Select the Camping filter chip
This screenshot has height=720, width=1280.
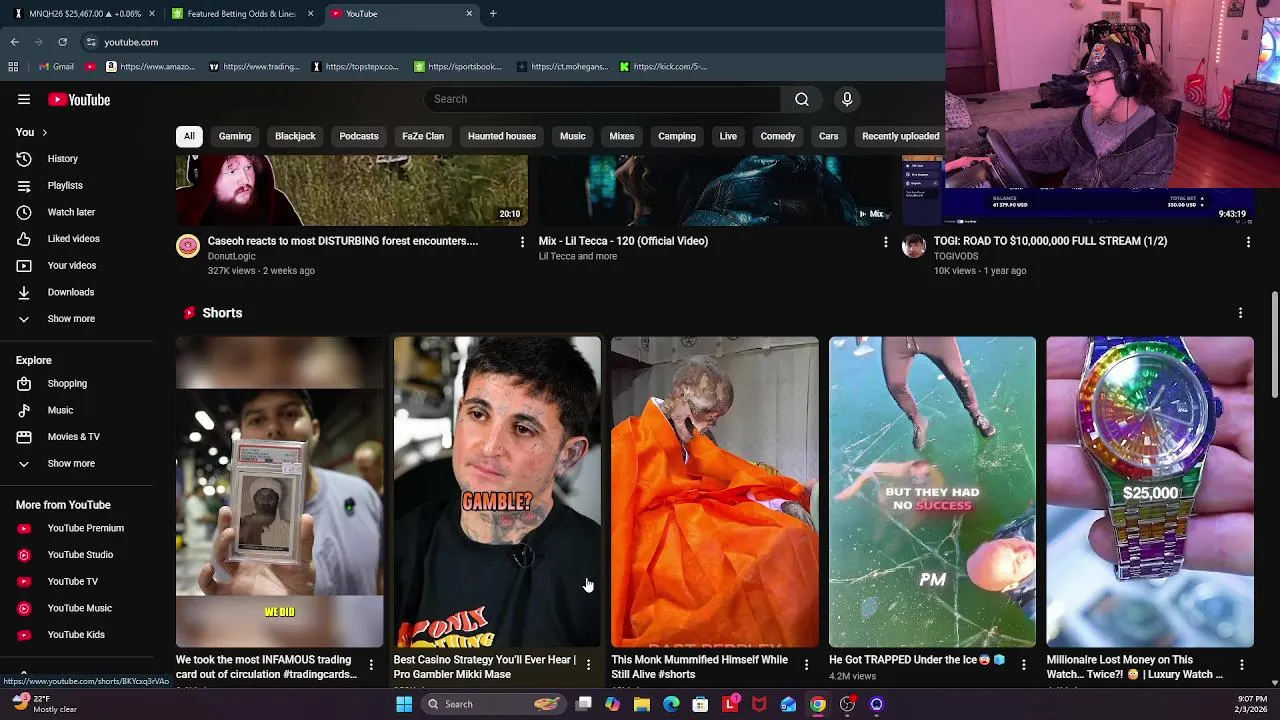pyautogui.click(x=677, y=136)
